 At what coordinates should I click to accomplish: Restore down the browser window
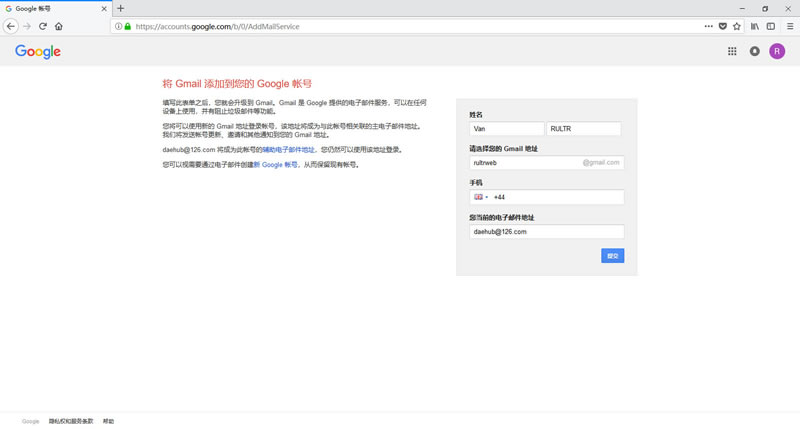[x=765, y=9]
